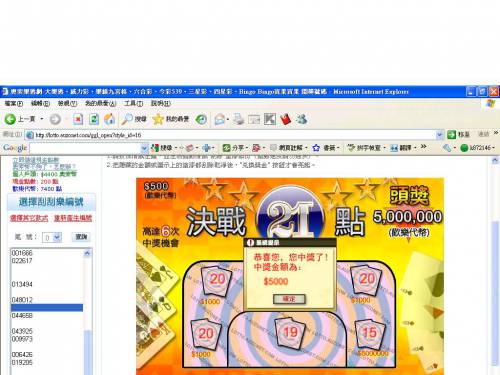Open the Home page icon
Image resolution: width=500 pixels, height=375 pixels.
[110, 119]
